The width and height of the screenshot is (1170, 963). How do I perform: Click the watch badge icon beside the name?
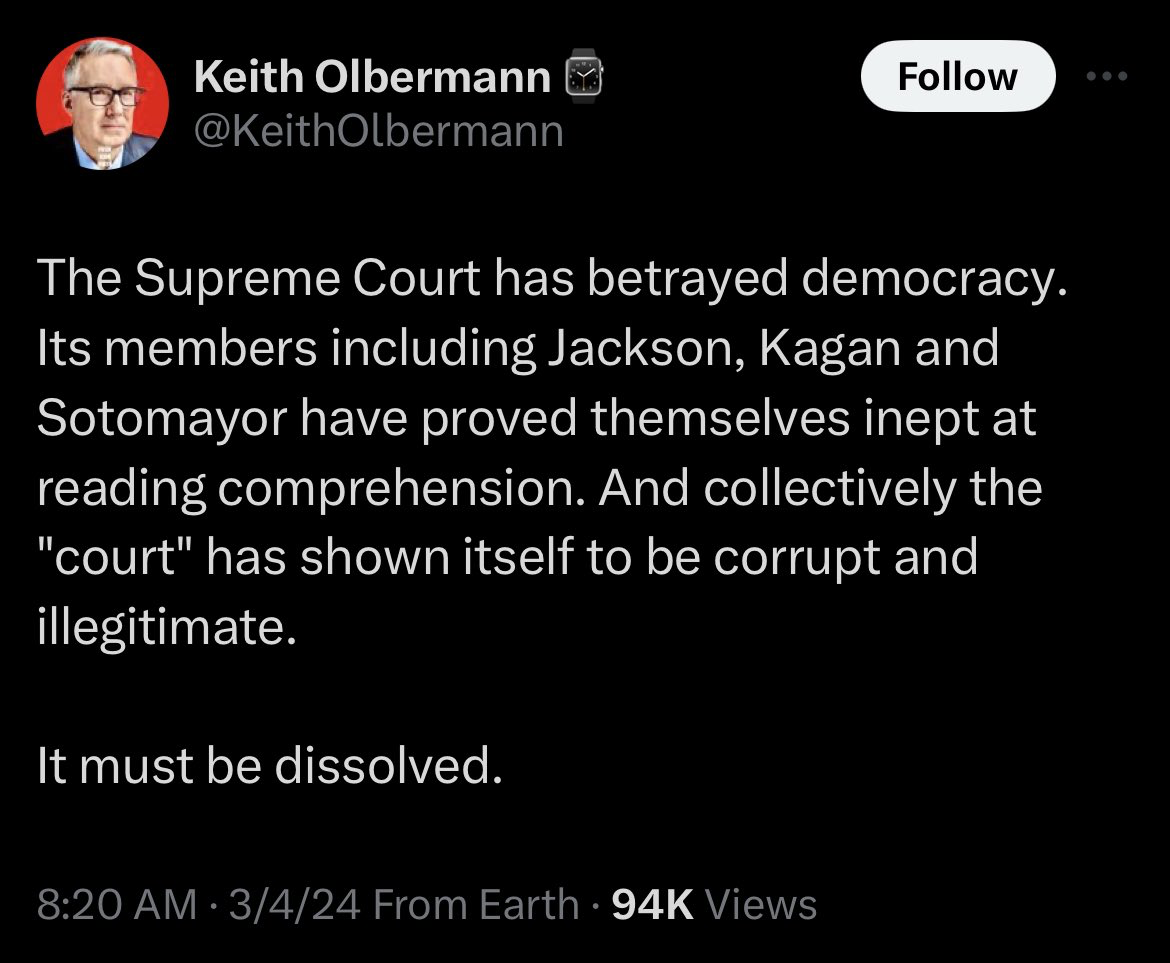click(x=585, y=77)
